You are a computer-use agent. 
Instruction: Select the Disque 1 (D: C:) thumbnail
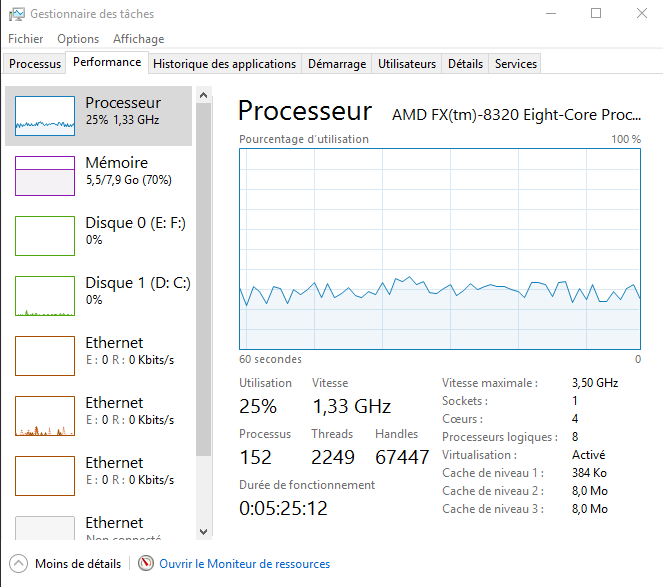[x=45, y=296]
